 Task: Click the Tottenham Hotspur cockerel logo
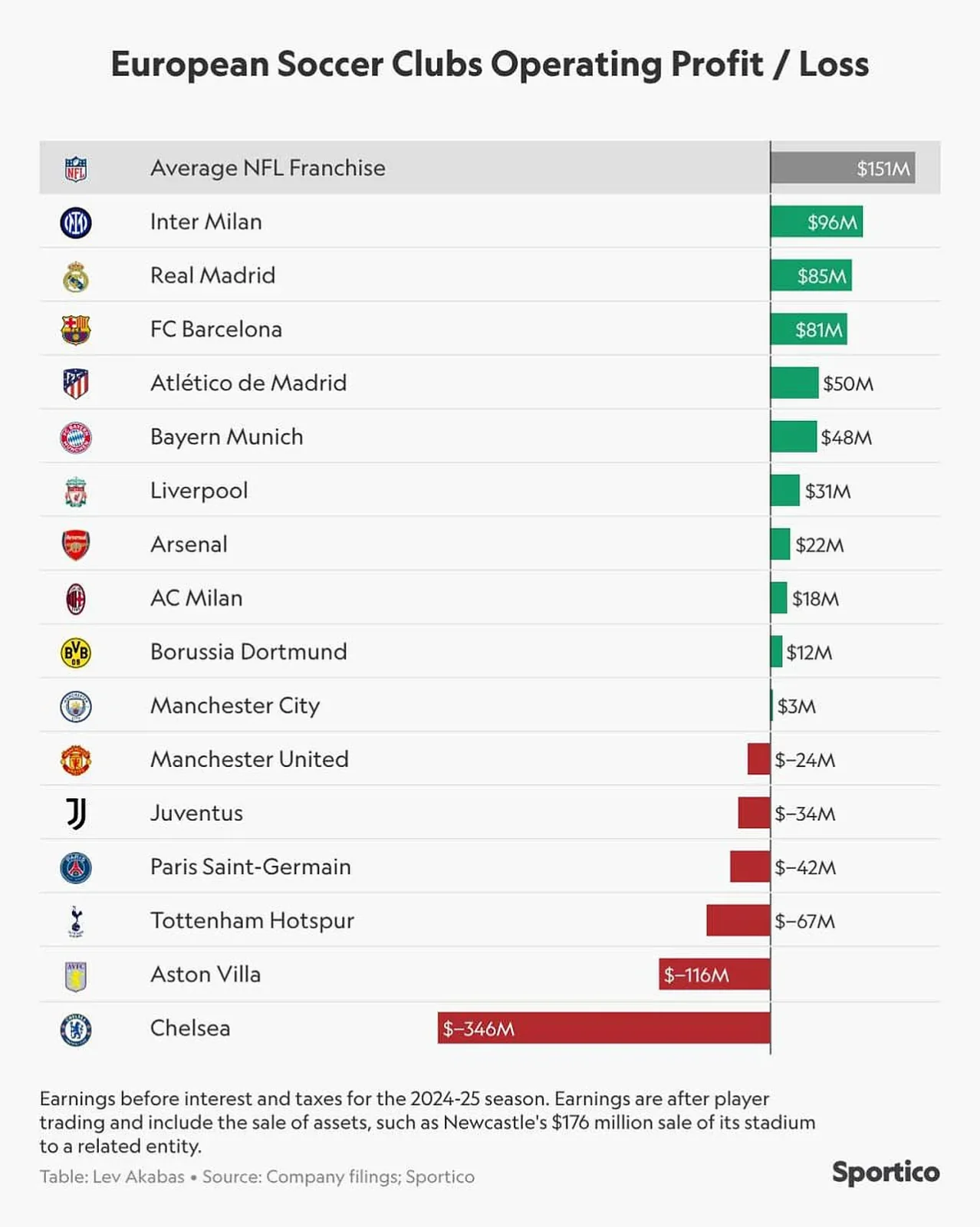(76, 922)
